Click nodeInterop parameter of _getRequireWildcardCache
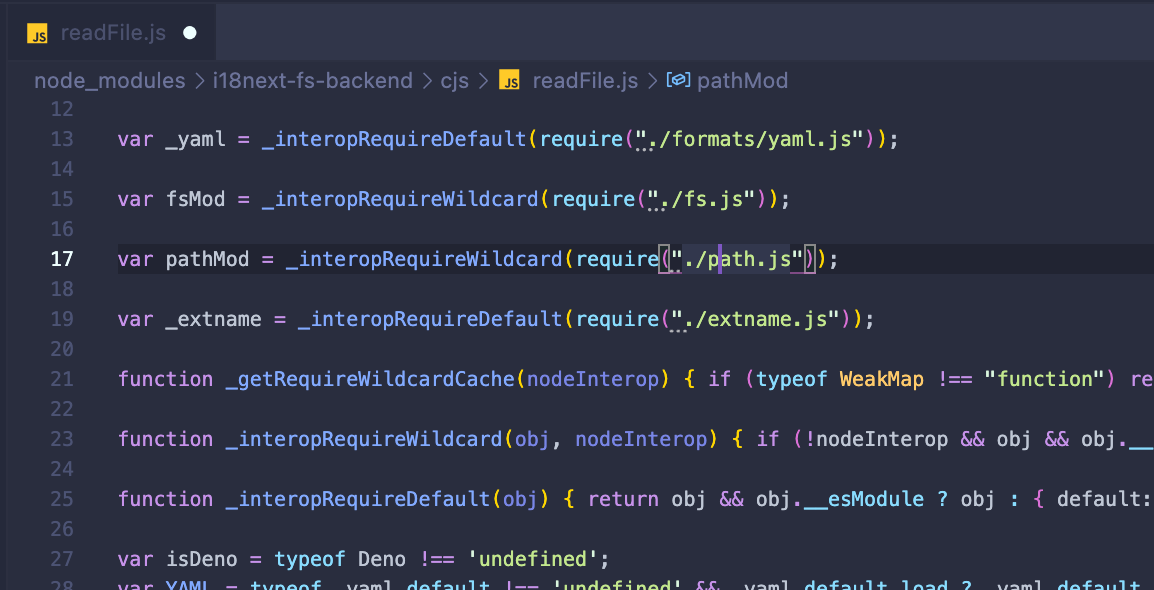Screen dimensions: 1154x590 (x=593, y=380)
